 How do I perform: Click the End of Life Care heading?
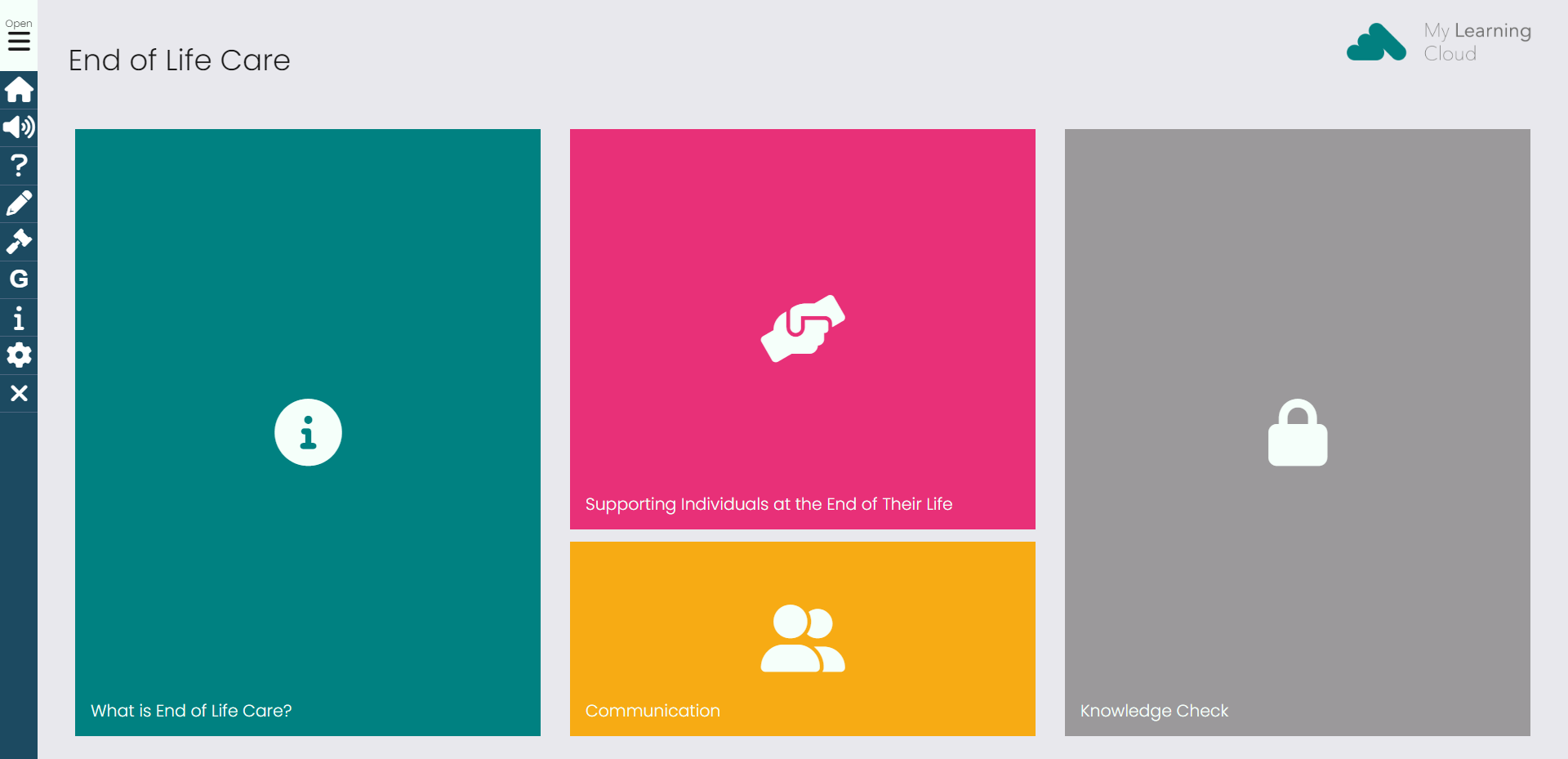coord(180,60)
